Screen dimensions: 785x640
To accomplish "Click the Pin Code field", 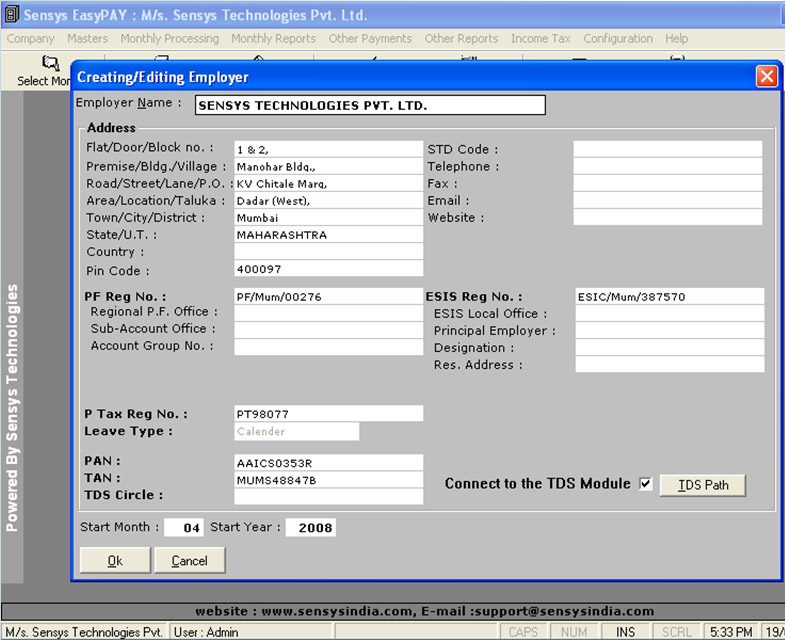I will click(328, 268).
